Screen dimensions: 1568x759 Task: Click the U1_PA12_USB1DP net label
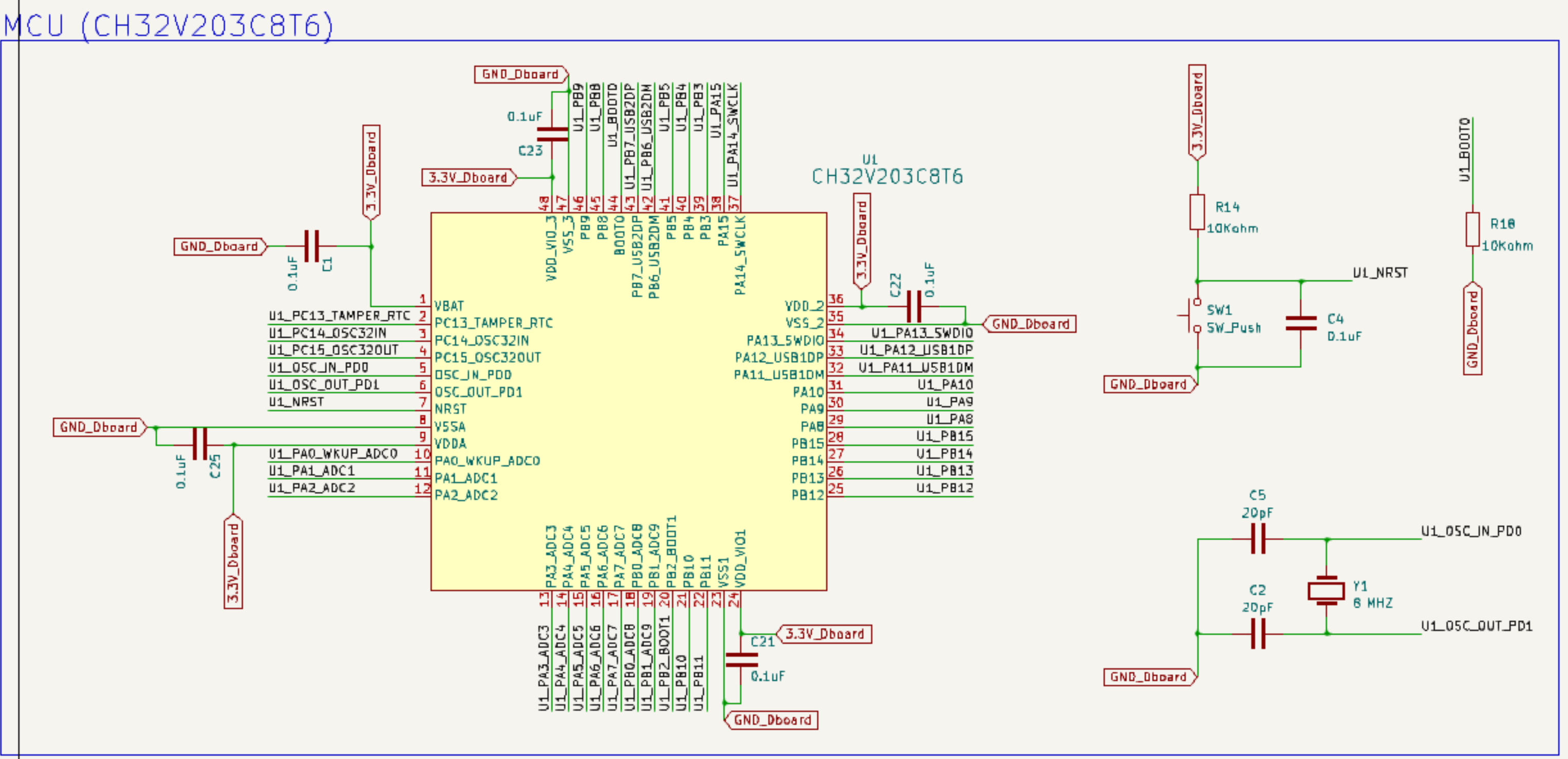click(x=916, y=350)
